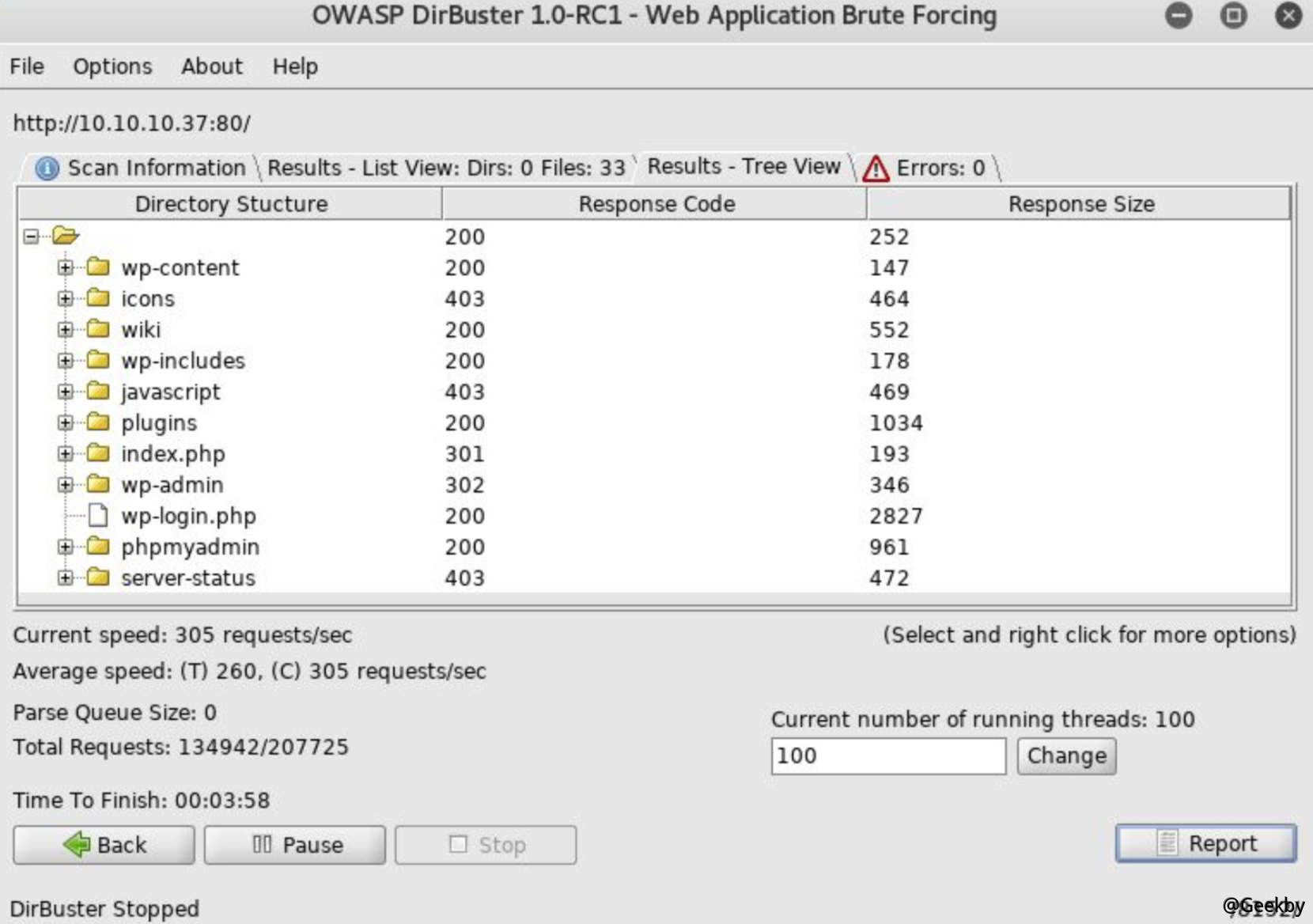Open the Options menu
Image resolution: width=1313 pixels, height=924 pixels.
[112, 66]
